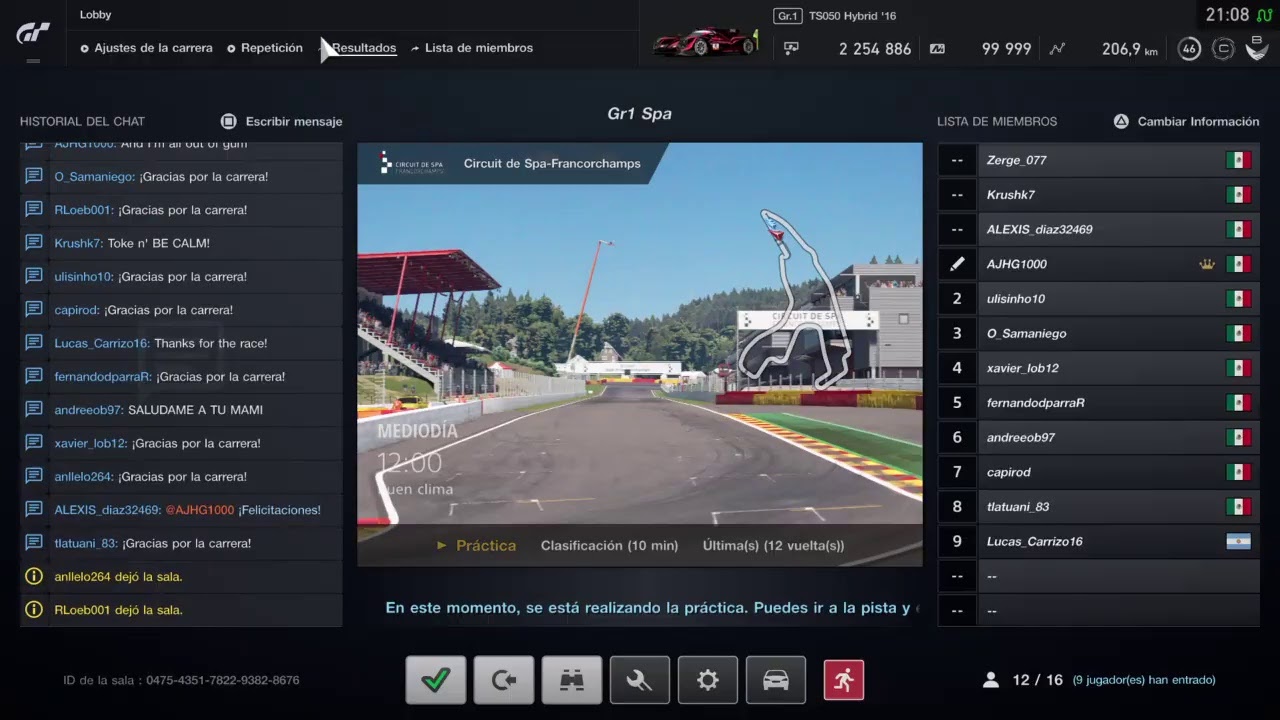Click the enter track arrow icon button
Screen dimensions: 1280x720
pos(504,680)
